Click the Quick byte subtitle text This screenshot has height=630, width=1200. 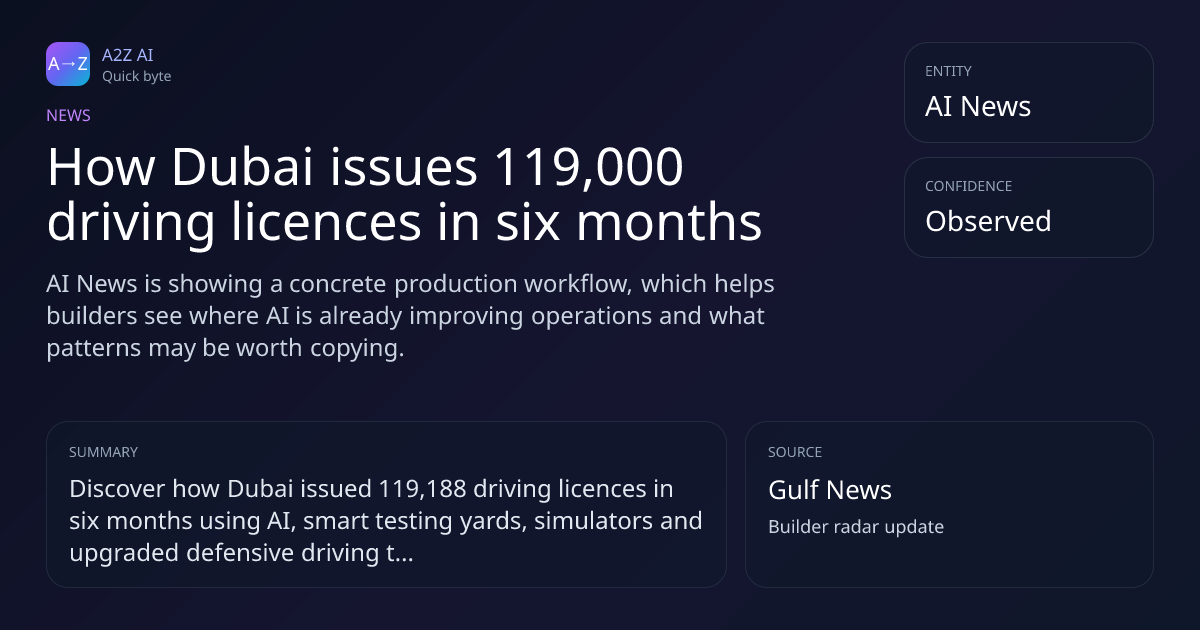pyautogui.click(x=136, y=76)
